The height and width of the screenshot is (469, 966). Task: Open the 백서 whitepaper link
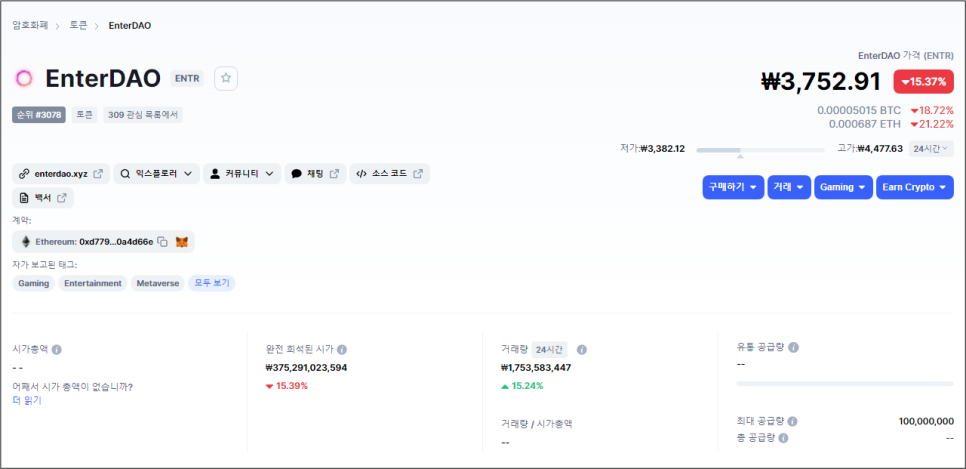tap(43, 198)
